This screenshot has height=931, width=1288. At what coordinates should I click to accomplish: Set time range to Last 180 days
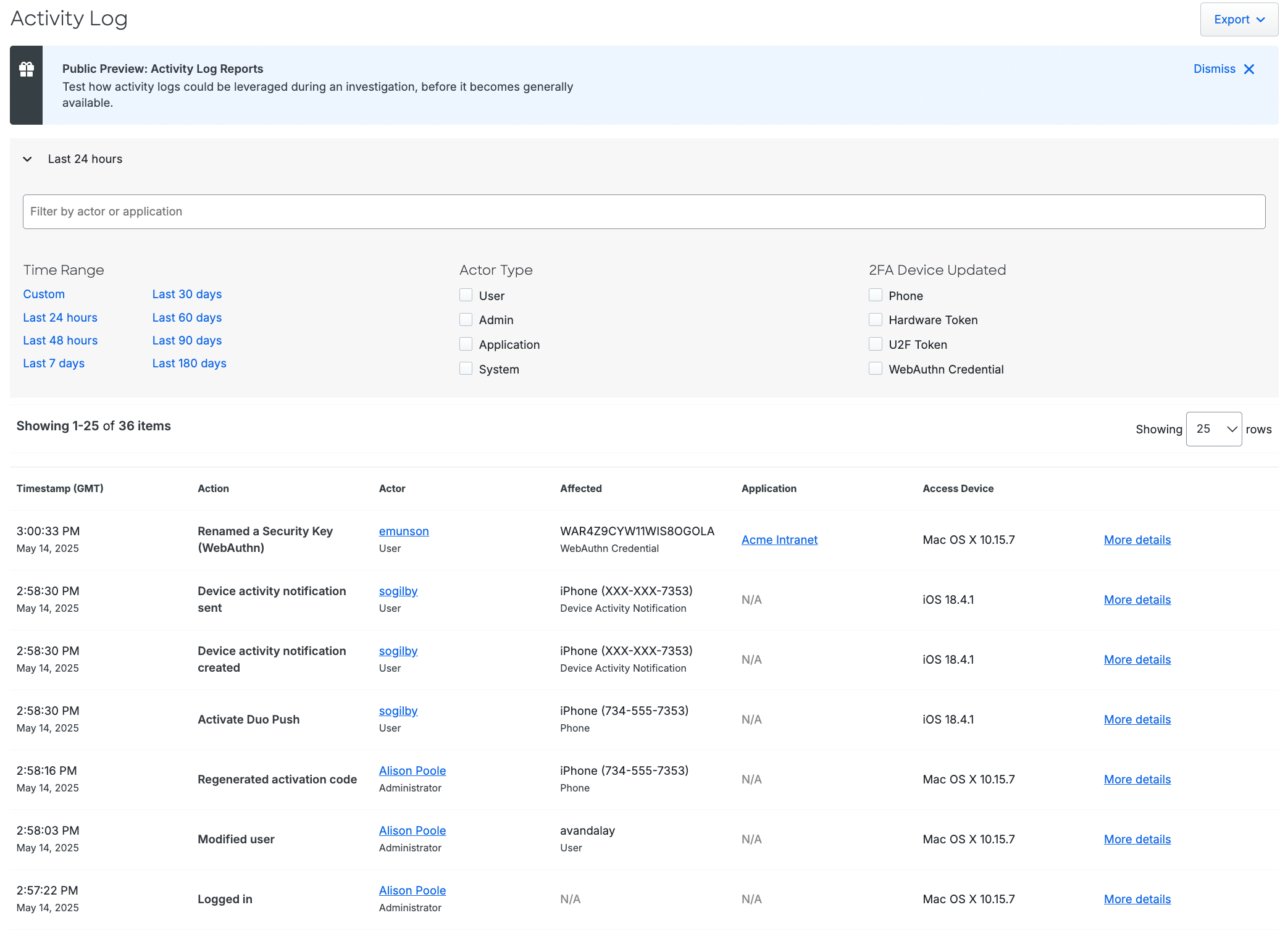coord(189,364)
